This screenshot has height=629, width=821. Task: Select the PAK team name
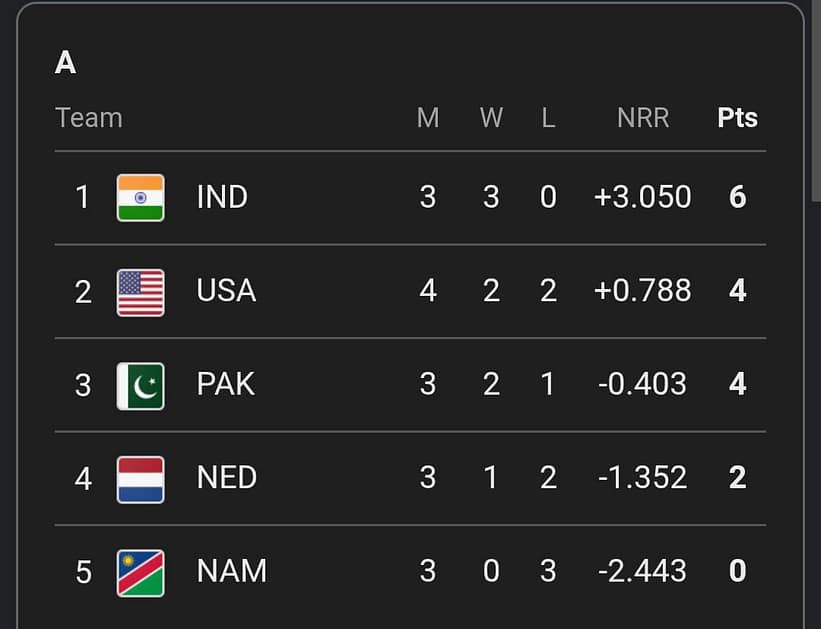226,384
